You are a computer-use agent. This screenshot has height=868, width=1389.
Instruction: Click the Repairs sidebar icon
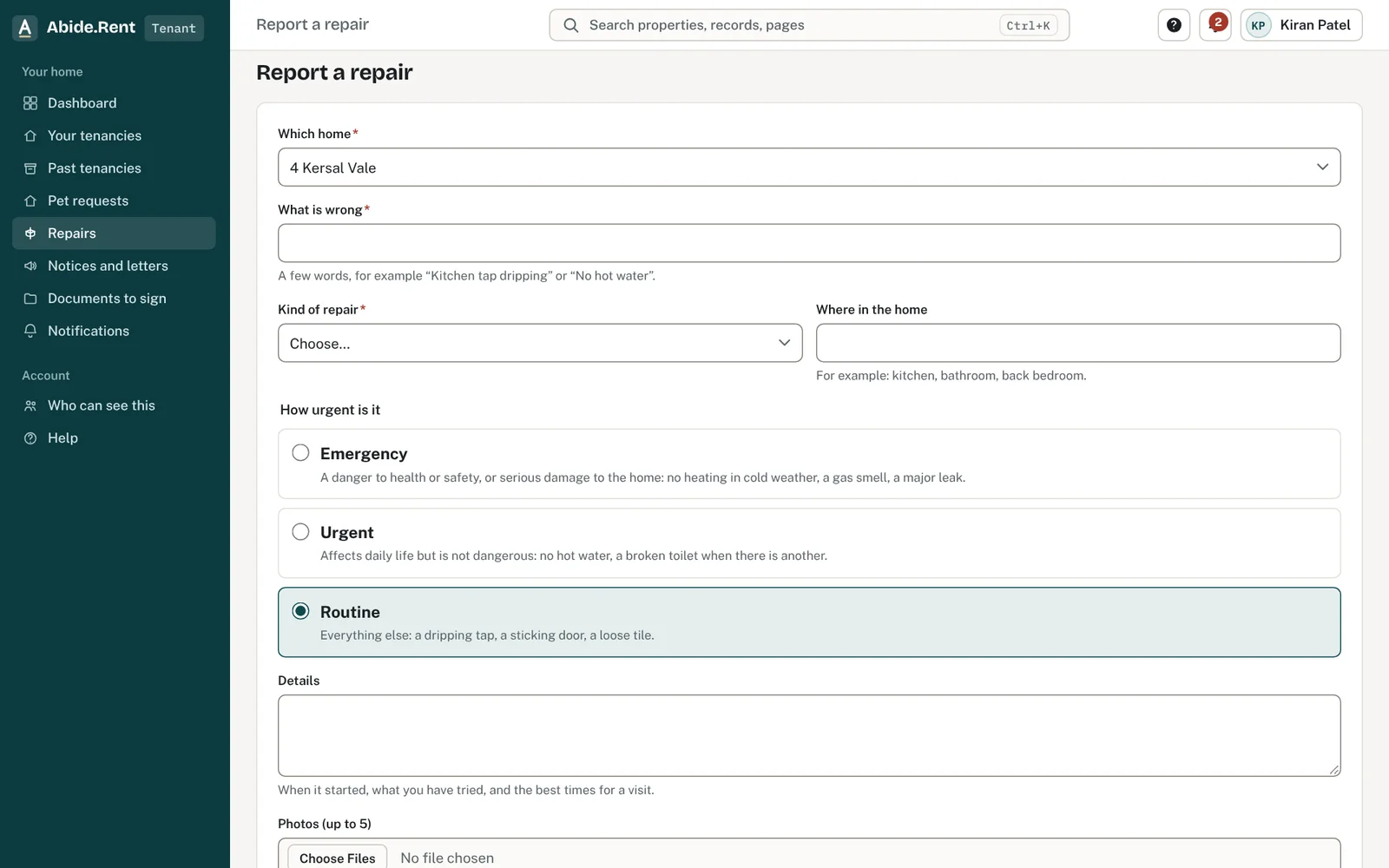[30, 233]
